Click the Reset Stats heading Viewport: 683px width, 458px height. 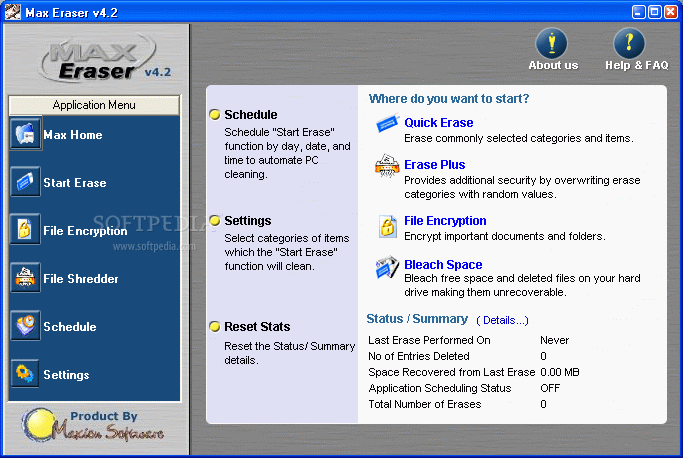(257, 326)
